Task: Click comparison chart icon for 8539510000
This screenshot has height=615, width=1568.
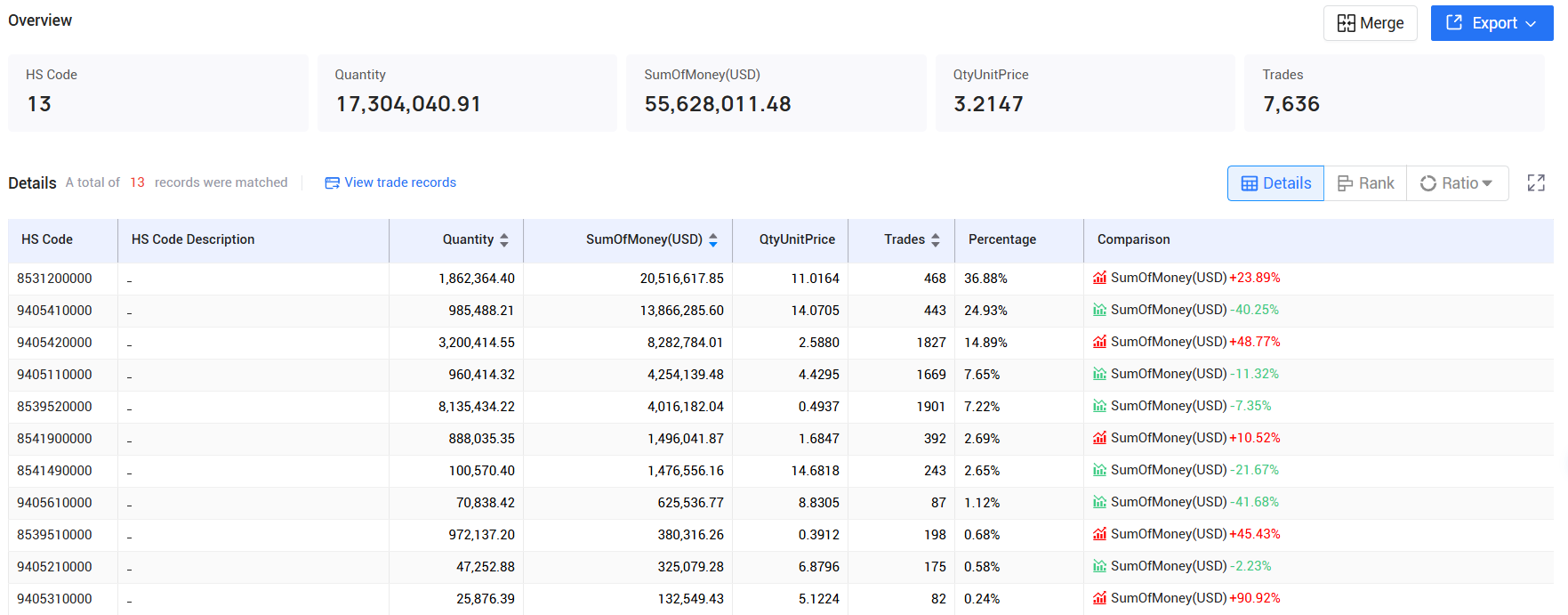Action: 1100,534
